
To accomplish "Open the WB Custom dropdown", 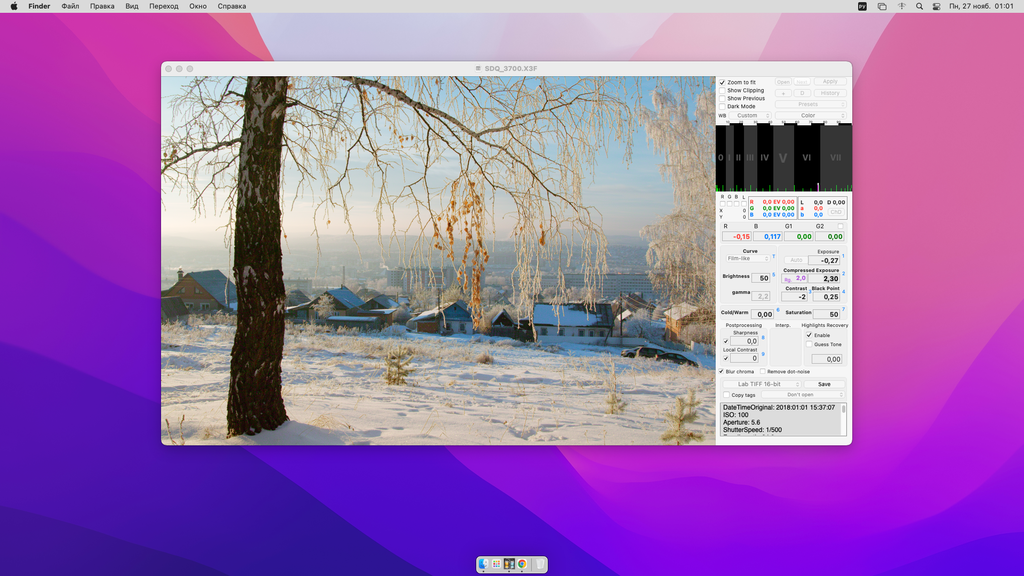I will pyautogui.click(x=748, y=116).
